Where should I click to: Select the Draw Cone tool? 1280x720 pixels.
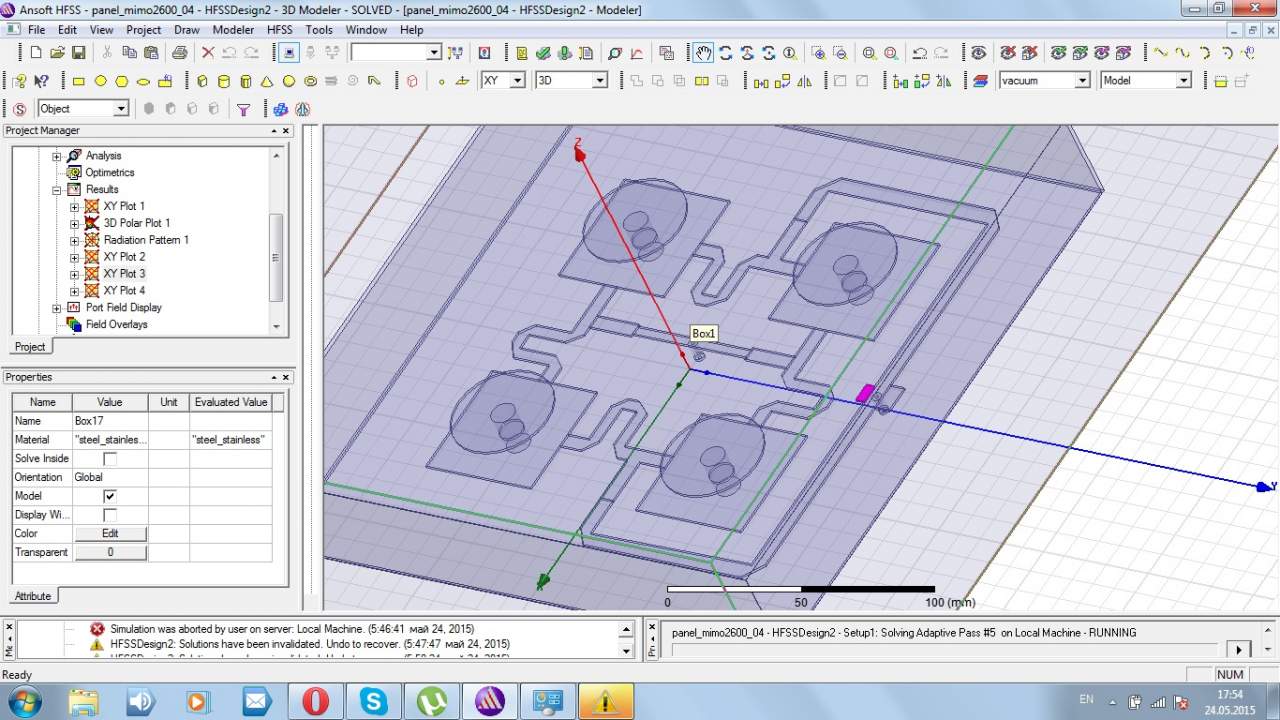pos(267,81)
